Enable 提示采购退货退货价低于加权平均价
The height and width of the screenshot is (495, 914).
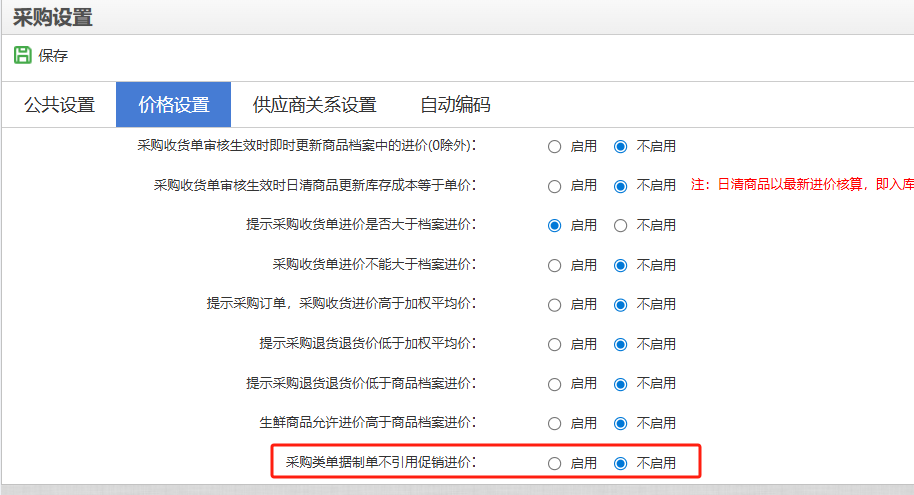(x=555, y=344)
